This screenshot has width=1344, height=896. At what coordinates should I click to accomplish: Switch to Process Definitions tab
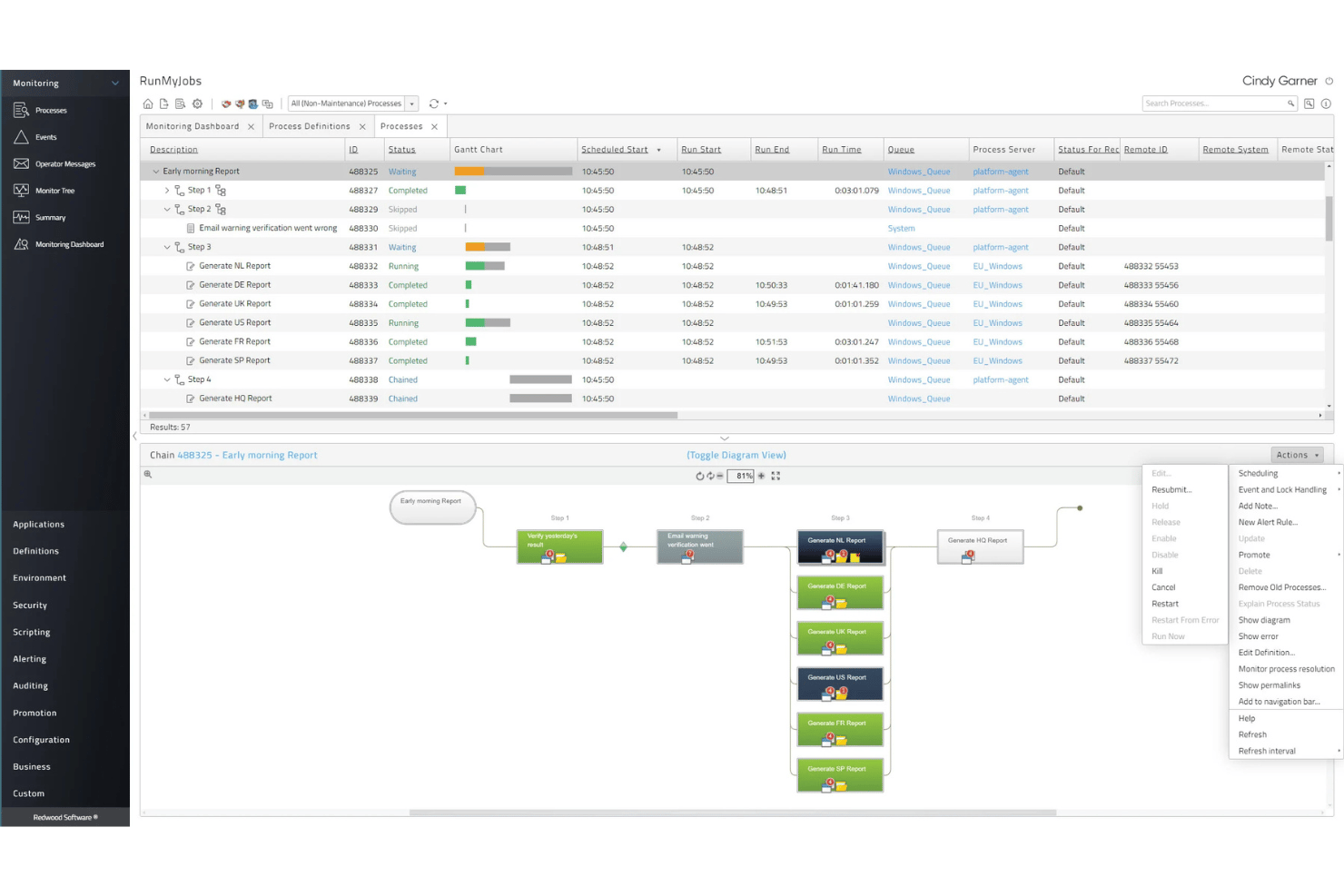point(309,126)
